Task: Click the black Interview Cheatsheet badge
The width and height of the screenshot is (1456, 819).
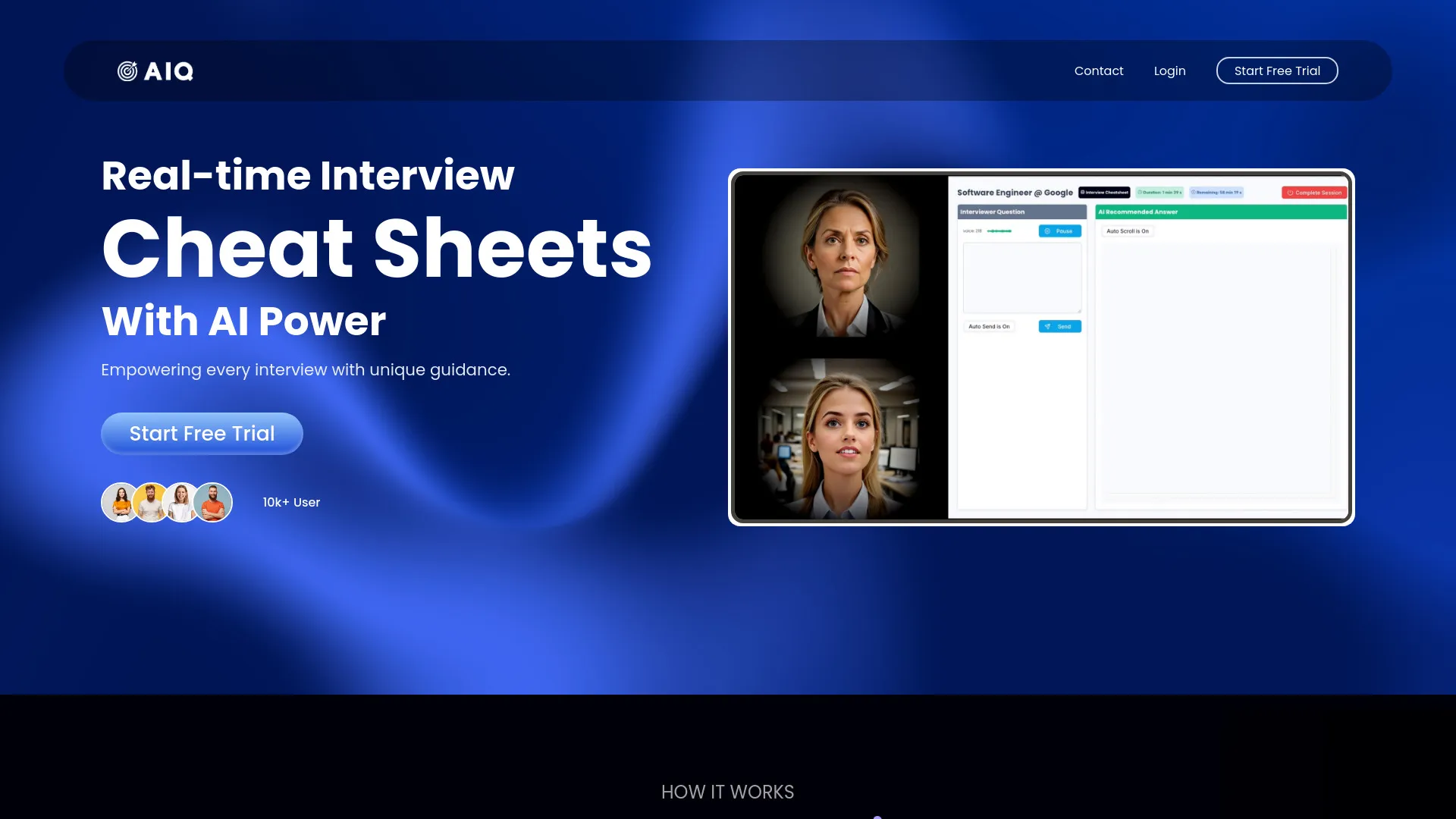Action: [1104, 193]
